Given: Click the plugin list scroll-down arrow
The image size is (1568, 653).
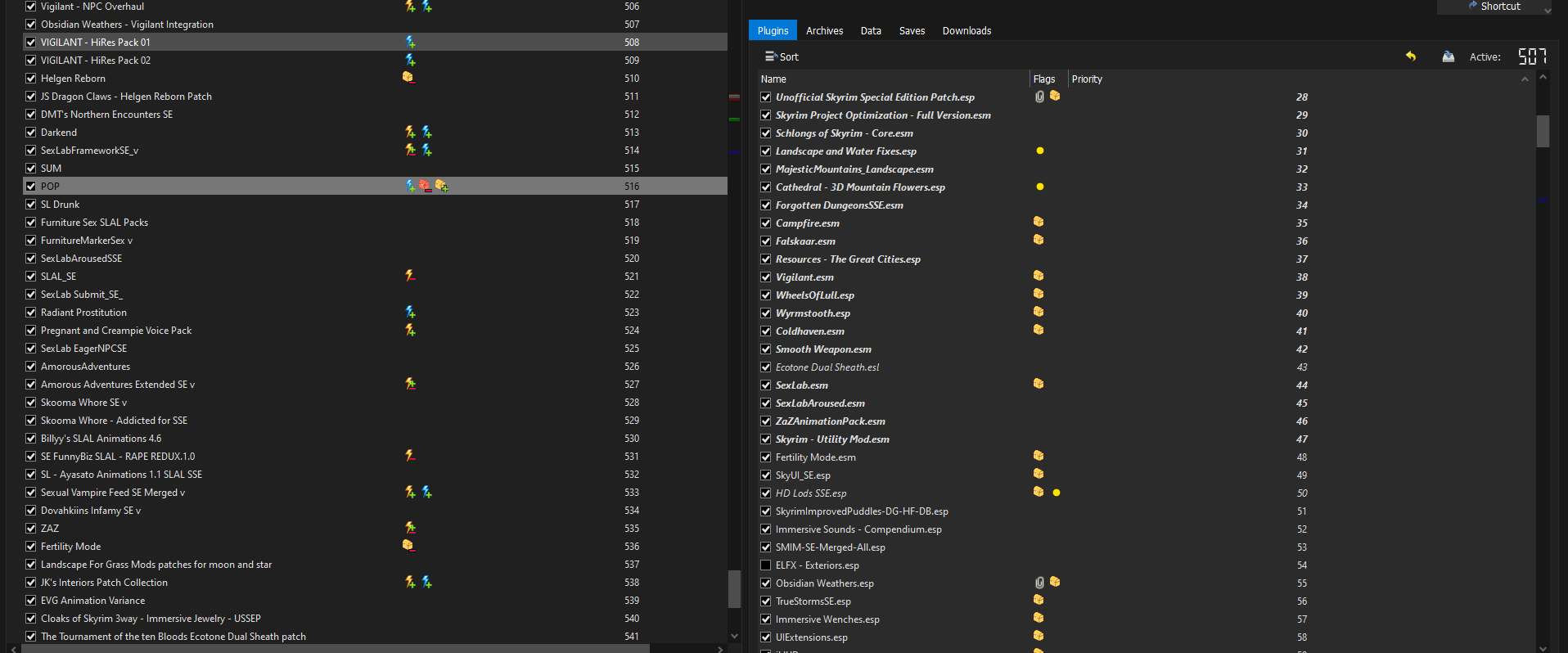Looking at the screenshot, I should (x=1543, y=648).
